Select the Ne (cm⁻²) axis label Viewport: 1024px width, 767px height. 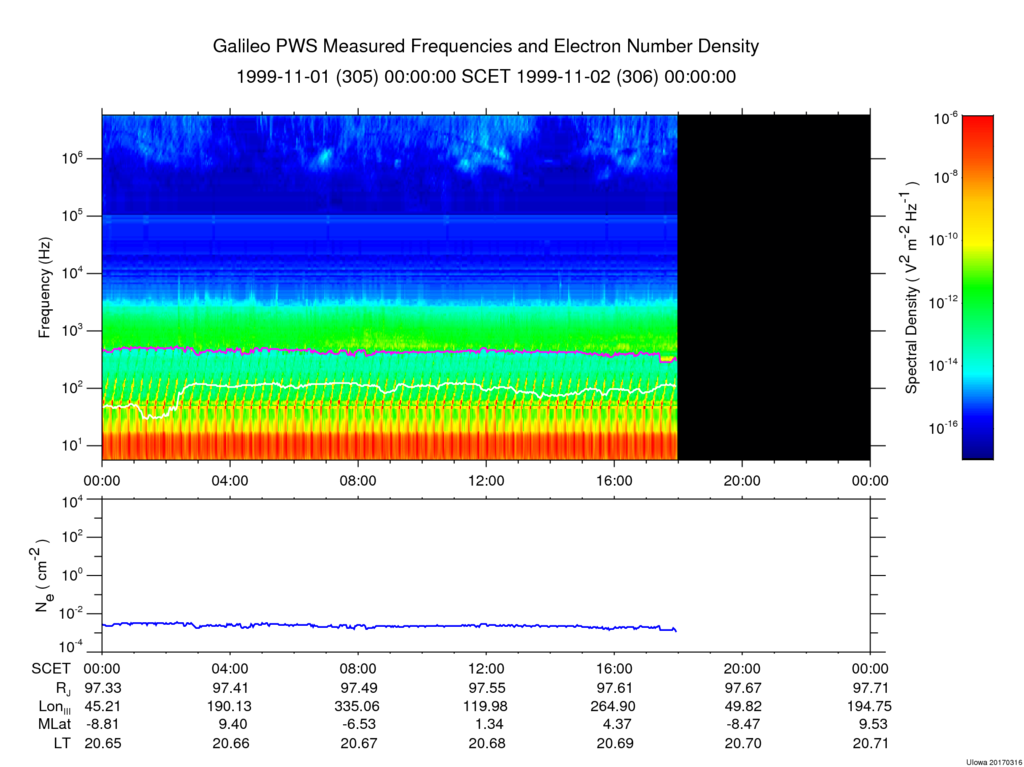[42, 576]
